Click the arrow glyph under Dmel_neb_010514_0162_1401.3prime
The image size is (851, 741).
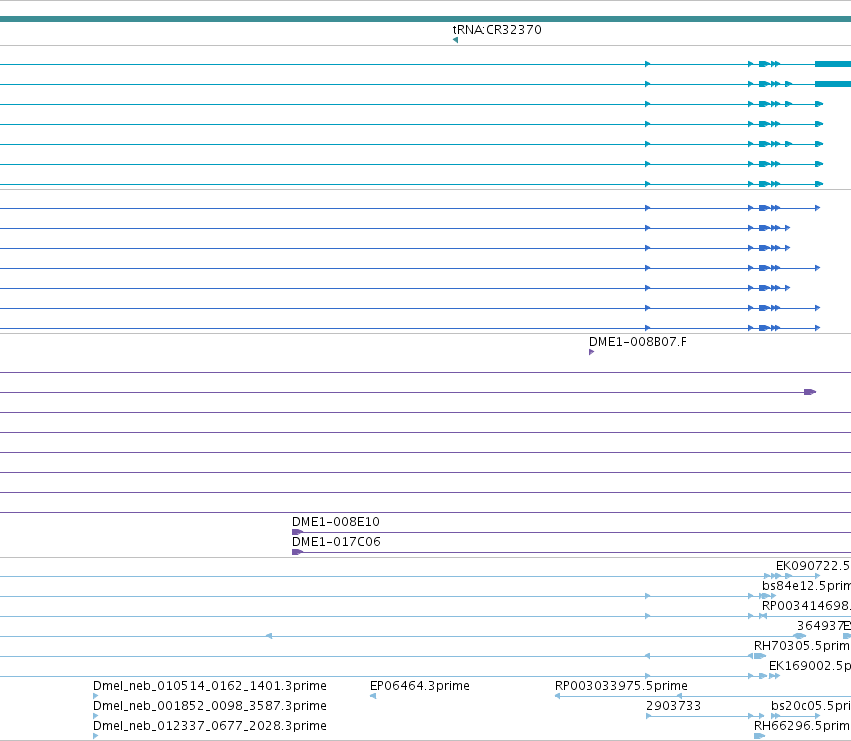coord(96,696)
